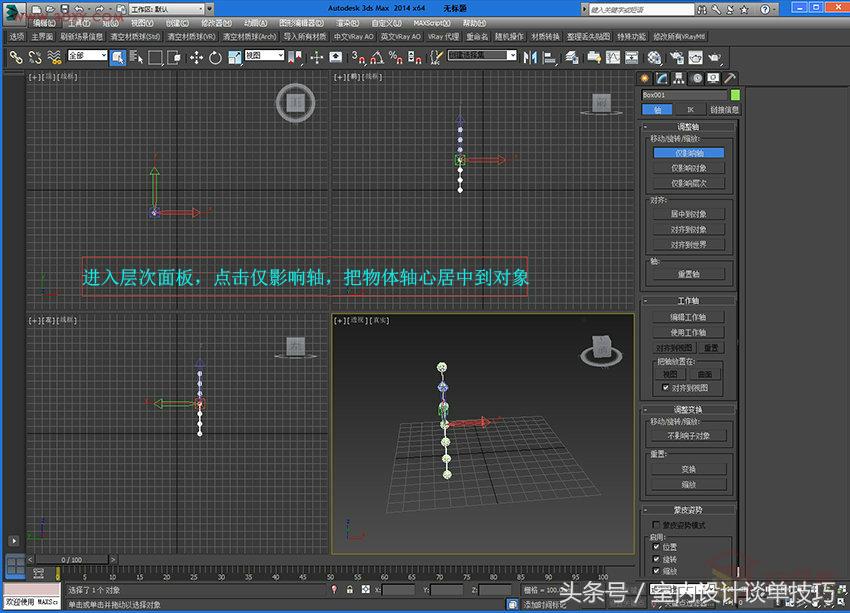Select the Select and Rotate tool
This screenshot has height=613, width=850.
click(215, 58)
